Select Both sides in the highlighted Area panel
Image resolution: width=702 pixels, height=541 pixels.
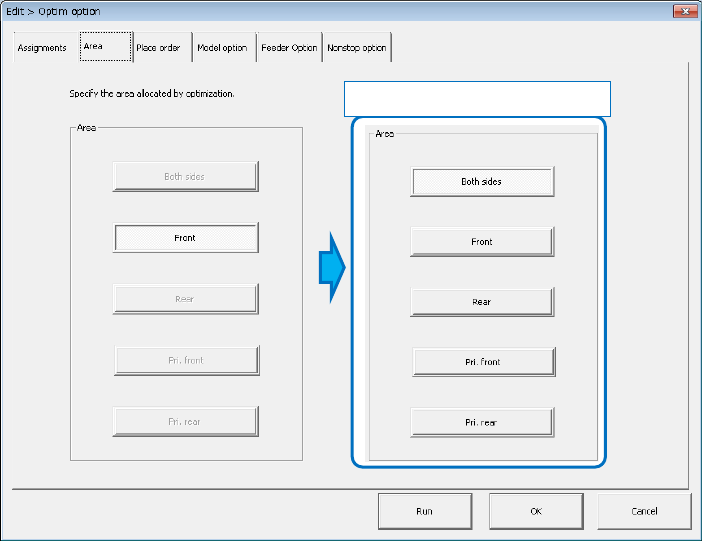click(482, 181)
